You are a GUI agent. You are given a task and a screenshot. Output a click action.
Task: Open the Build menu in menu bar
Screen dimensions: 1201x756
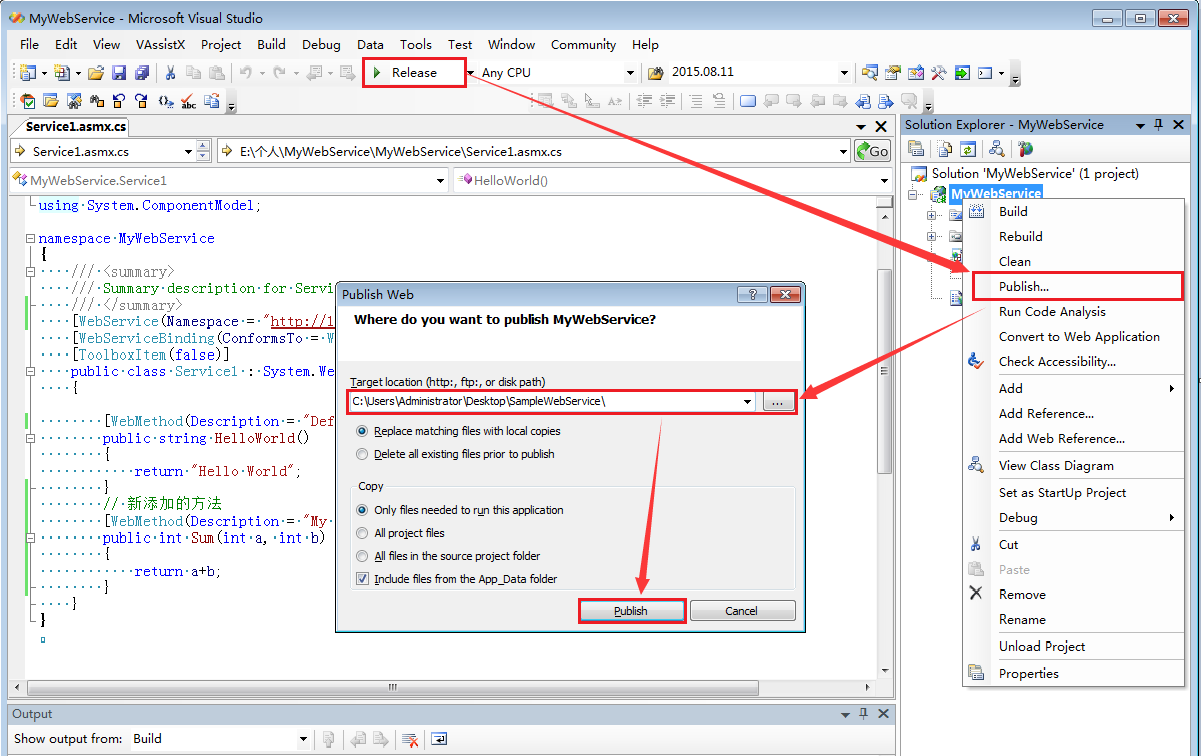271,44
